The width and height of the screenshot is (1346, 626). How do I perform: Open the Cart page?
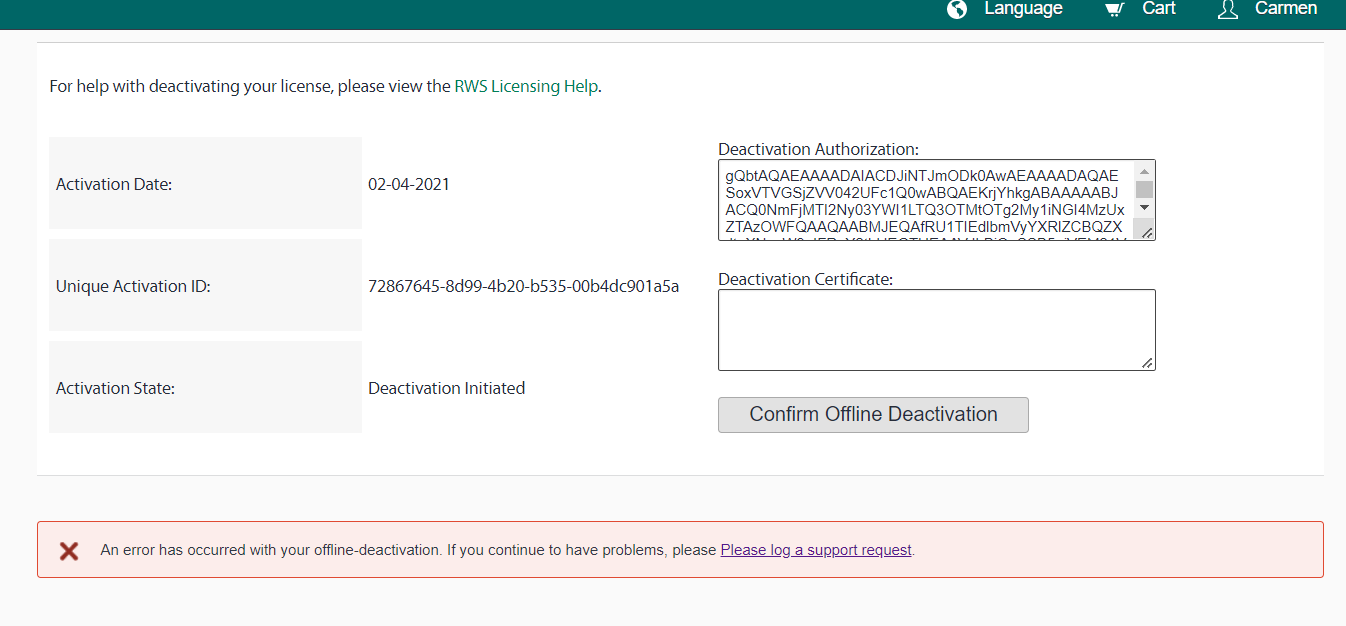coord(1159,10)
